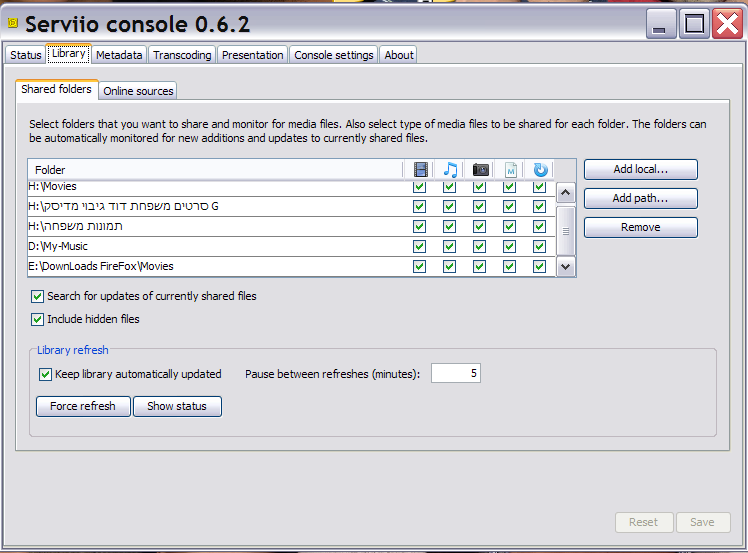
Task: Click the folder list scrollbar thumb
Action: pos(565,230)
